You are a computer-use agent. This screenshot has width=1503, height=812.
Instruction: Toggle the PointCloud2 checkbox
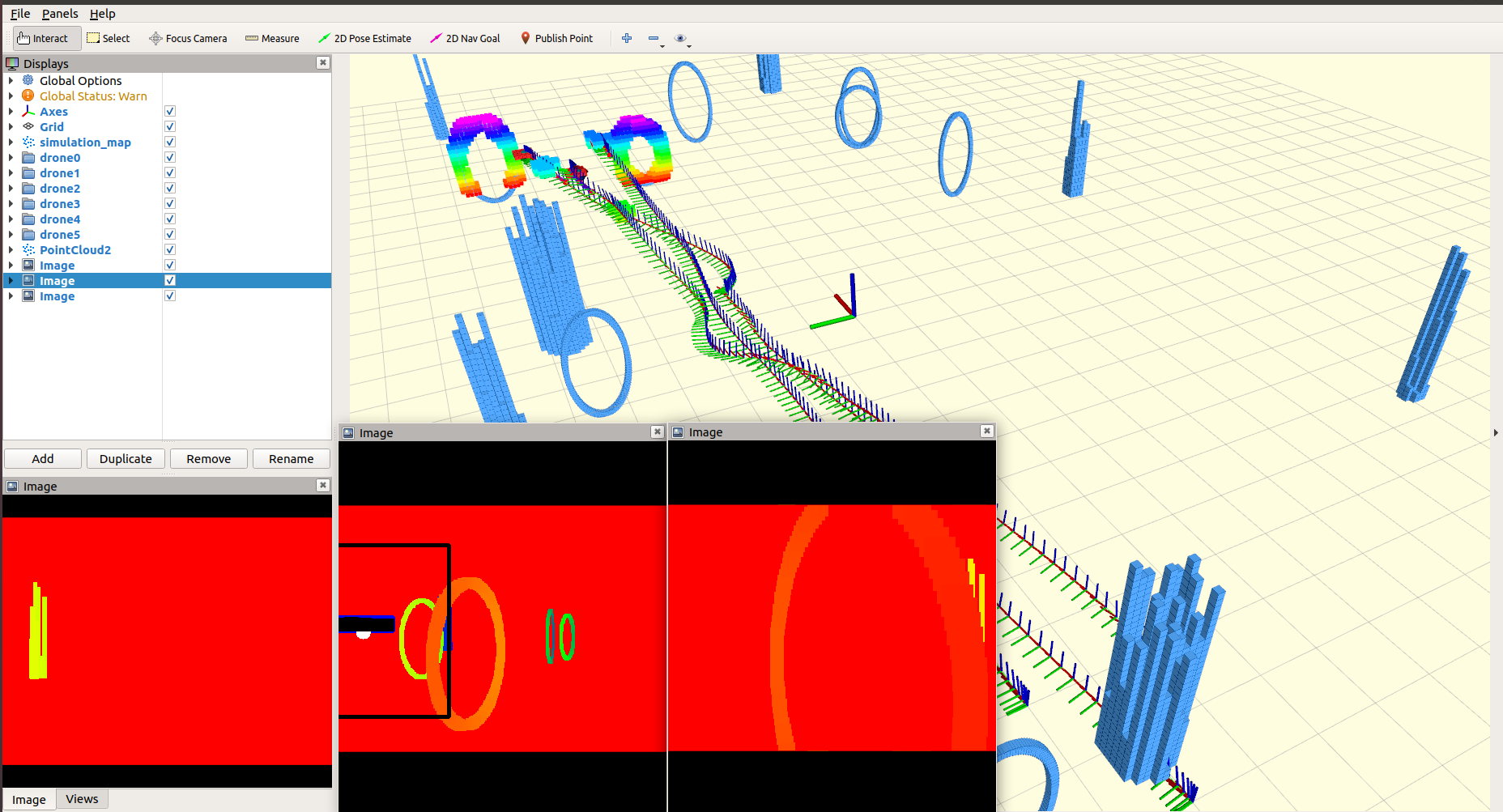170,249
